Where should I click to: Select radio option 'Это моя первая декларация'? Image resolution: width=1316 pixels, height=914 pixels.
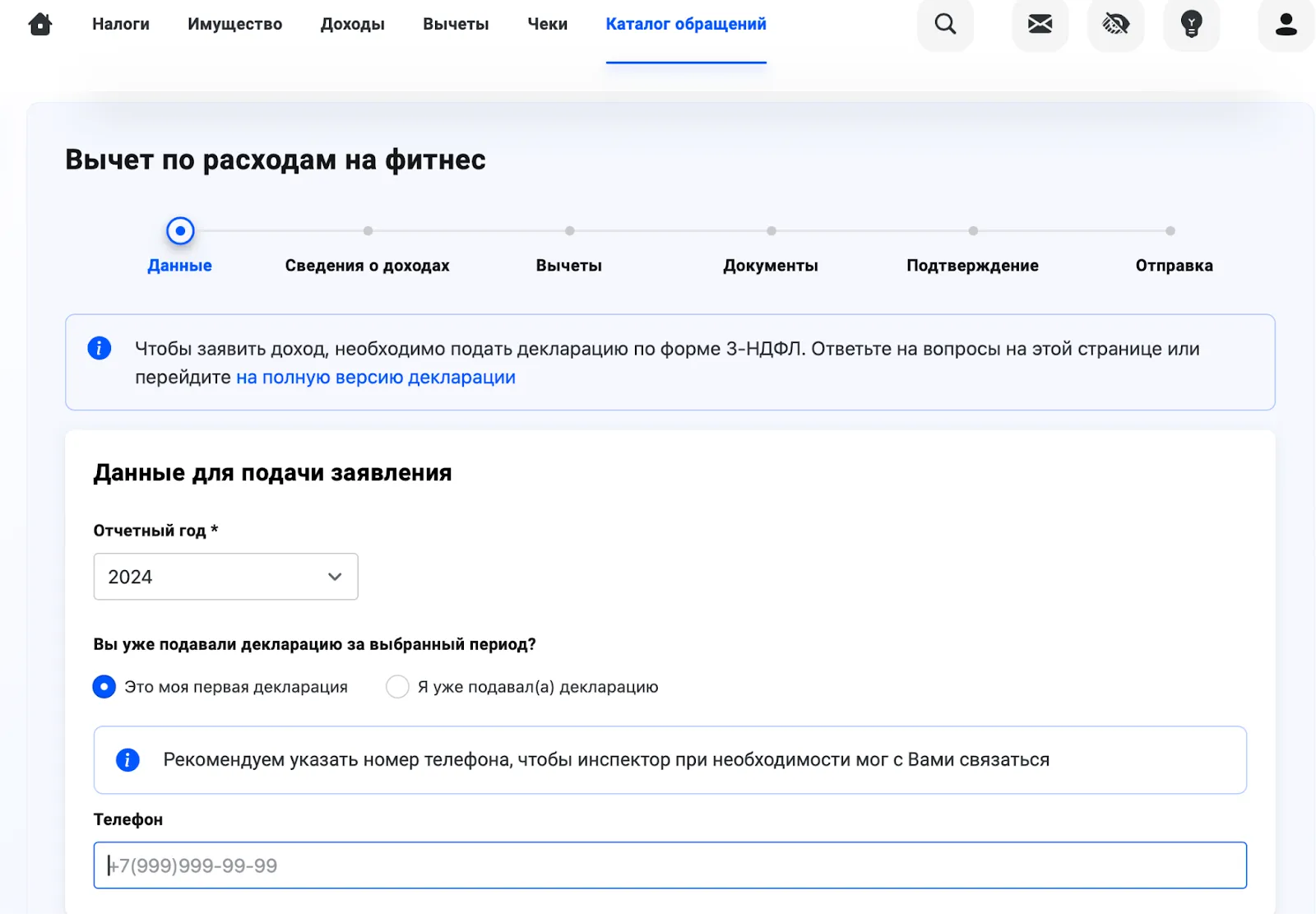point(104,686)
